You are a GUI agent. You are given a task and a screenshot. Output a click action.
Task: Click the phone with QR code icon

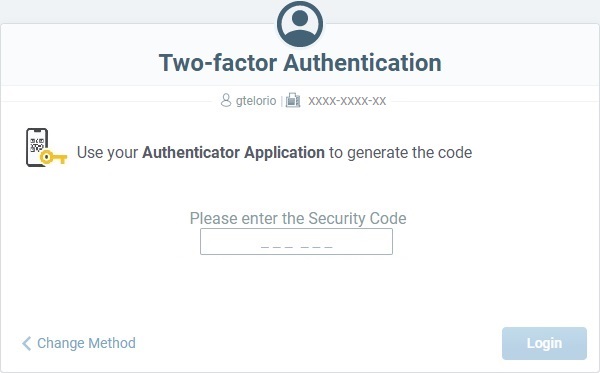37,147
